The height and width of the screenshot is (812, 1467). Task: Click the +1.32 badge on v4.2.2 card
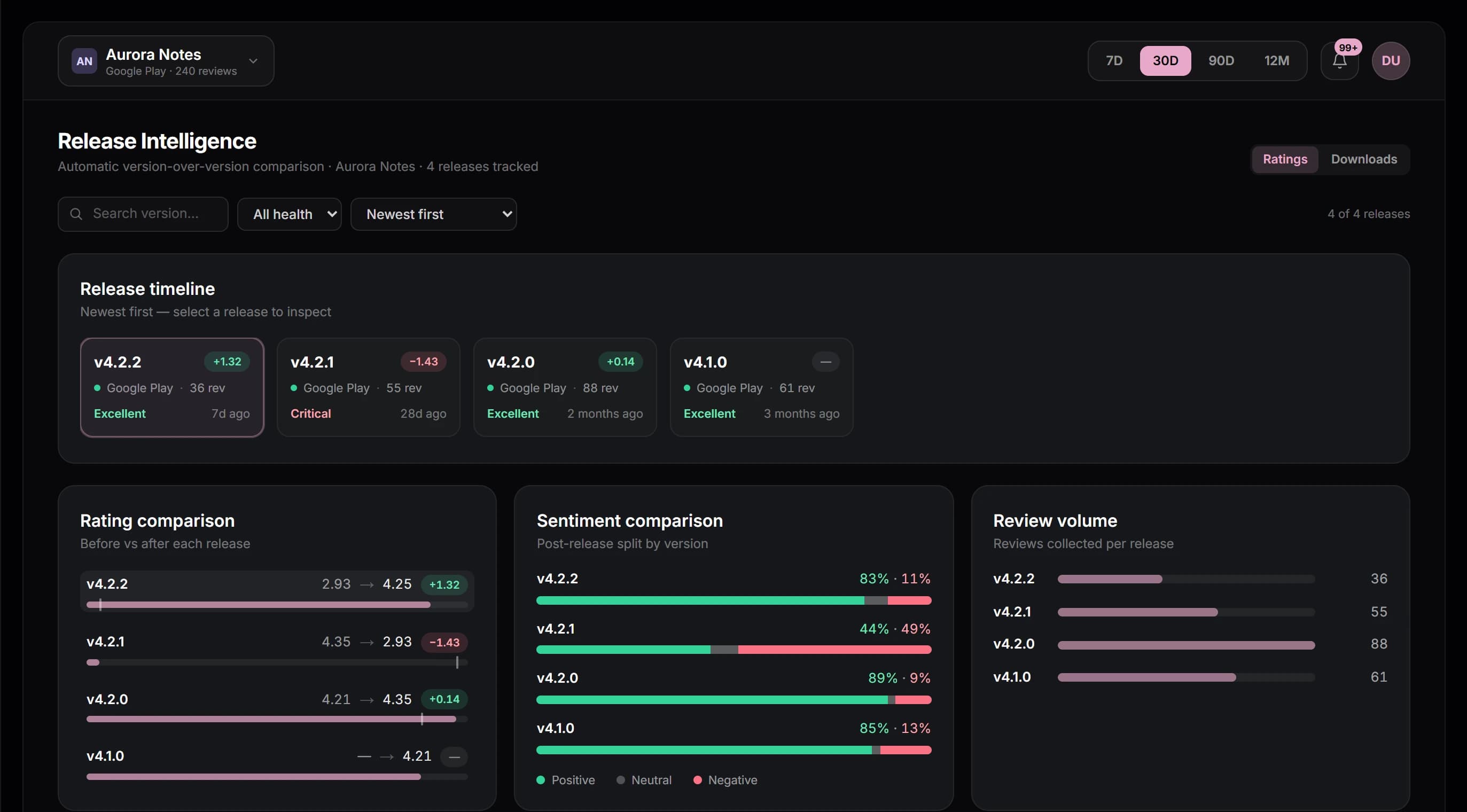(x=227, y=362)
